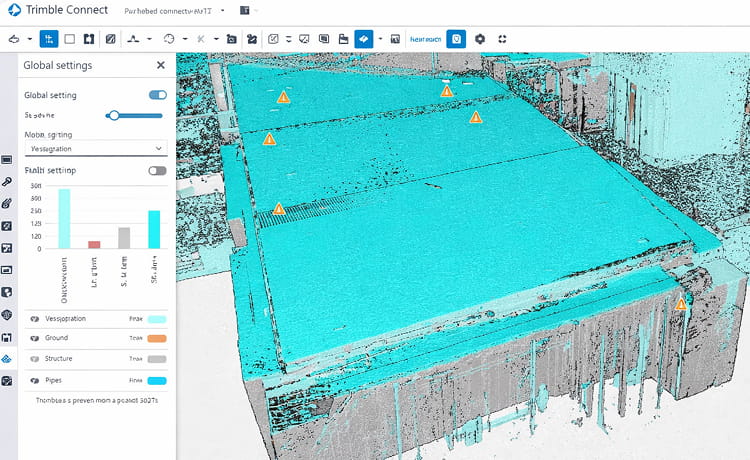
Task: Click the "Pipes" legend label
Action: (53, 380)
